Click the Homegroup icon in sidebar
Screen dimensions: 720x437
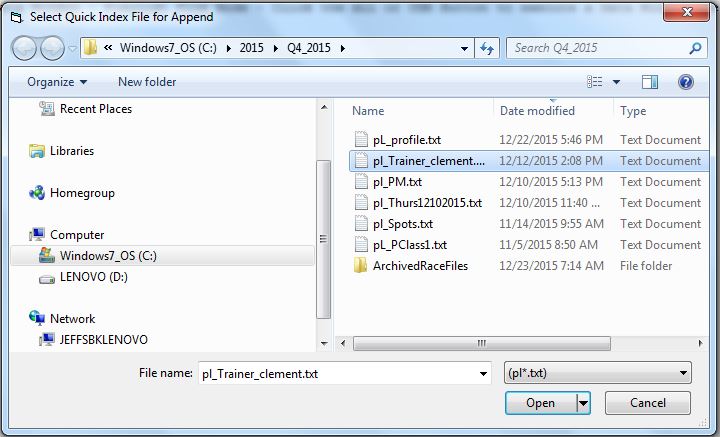(x=38, y=193)
